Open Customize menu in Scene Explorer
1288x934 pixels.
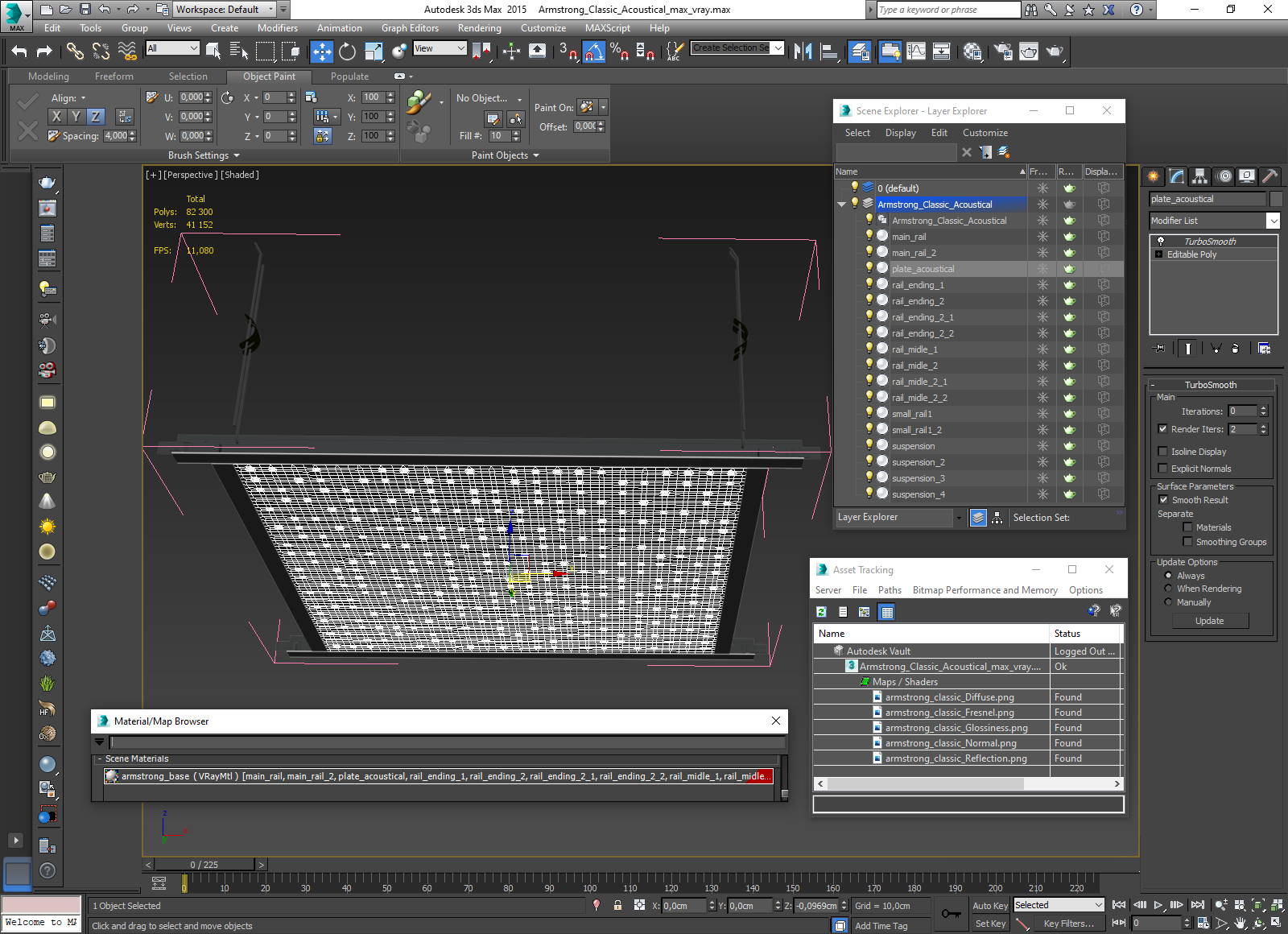click(985, 133)
